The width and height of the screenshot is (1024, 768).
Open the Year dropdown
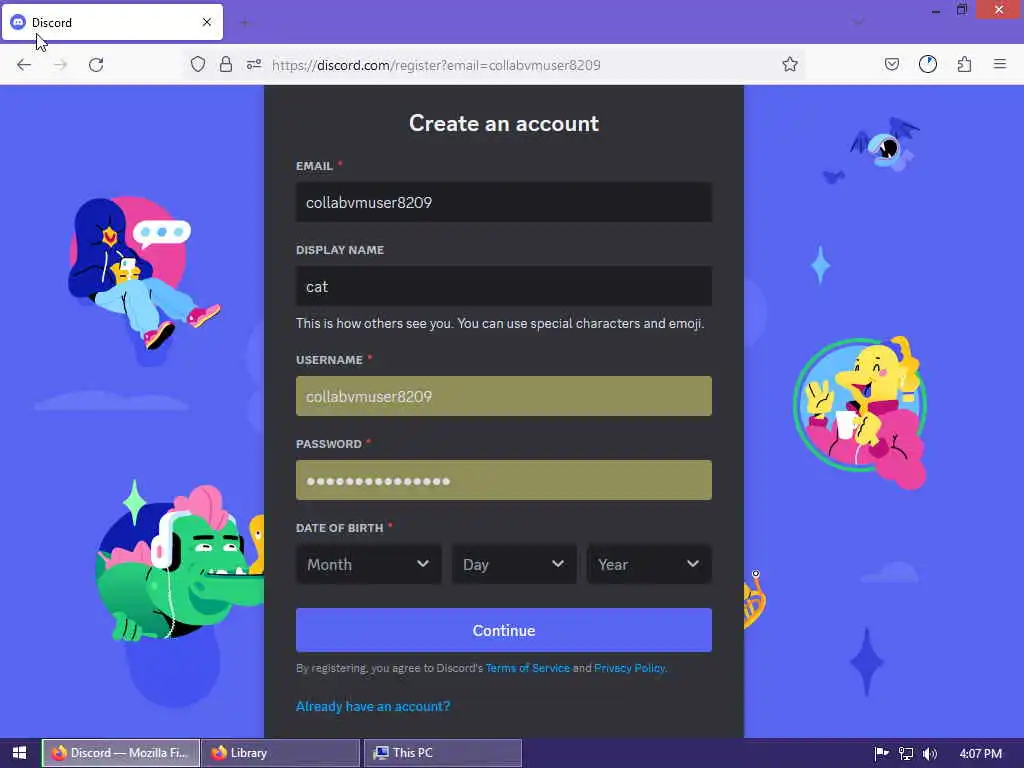click(x=649, y=564)
